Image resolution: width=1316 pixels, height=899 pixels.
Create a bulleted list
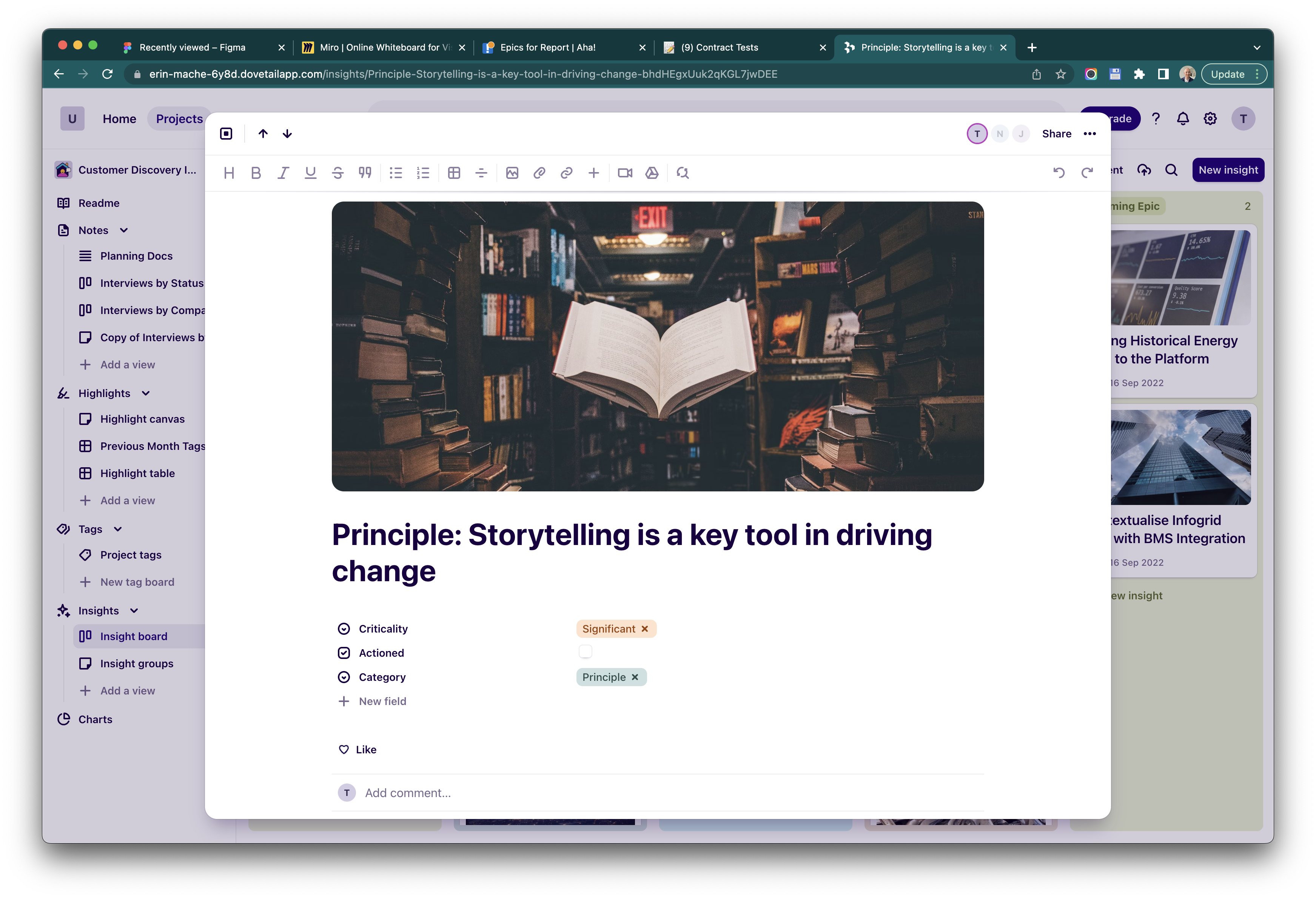pyautogui.click(x=396, y=173)
